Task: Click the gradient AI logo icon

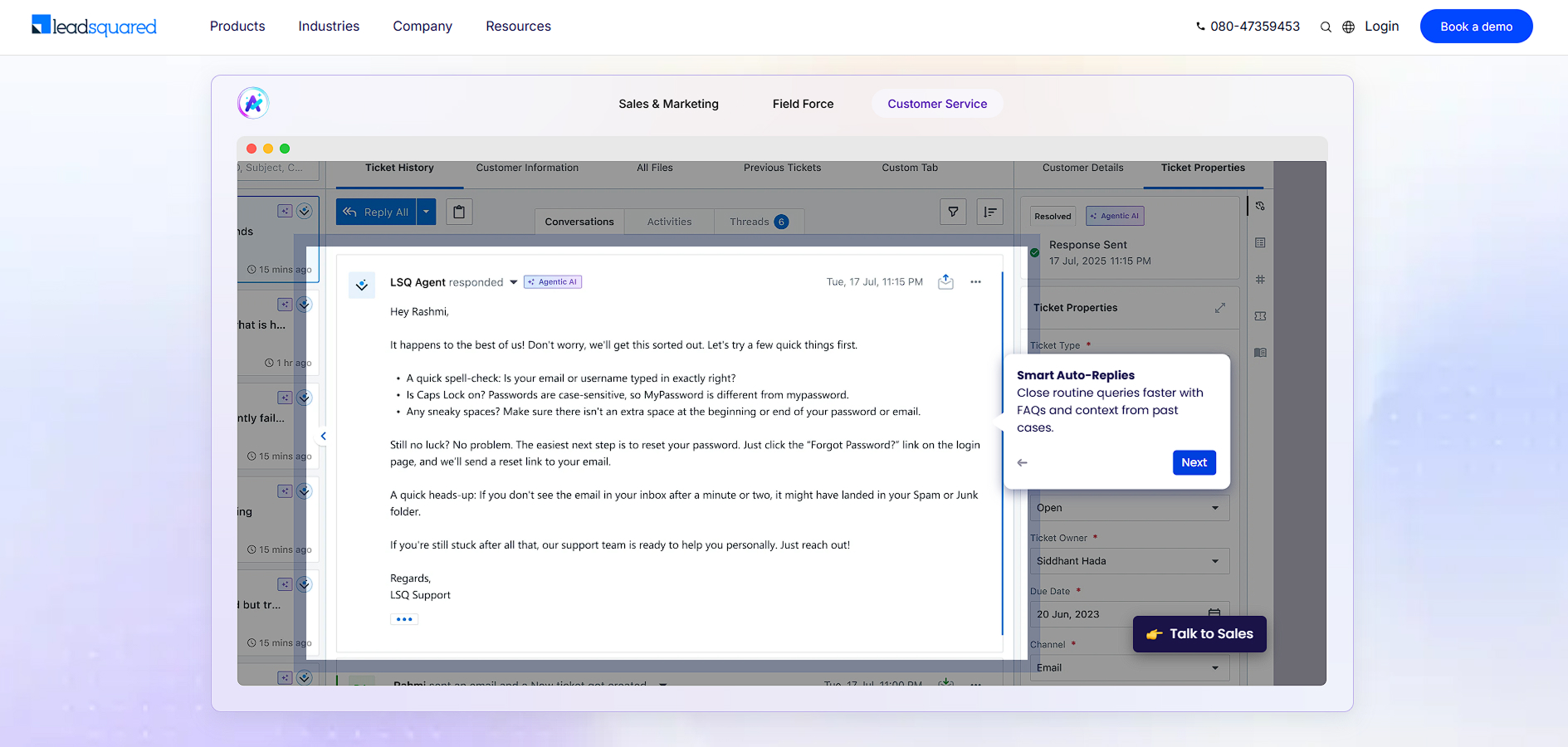Action: (253, 103)
